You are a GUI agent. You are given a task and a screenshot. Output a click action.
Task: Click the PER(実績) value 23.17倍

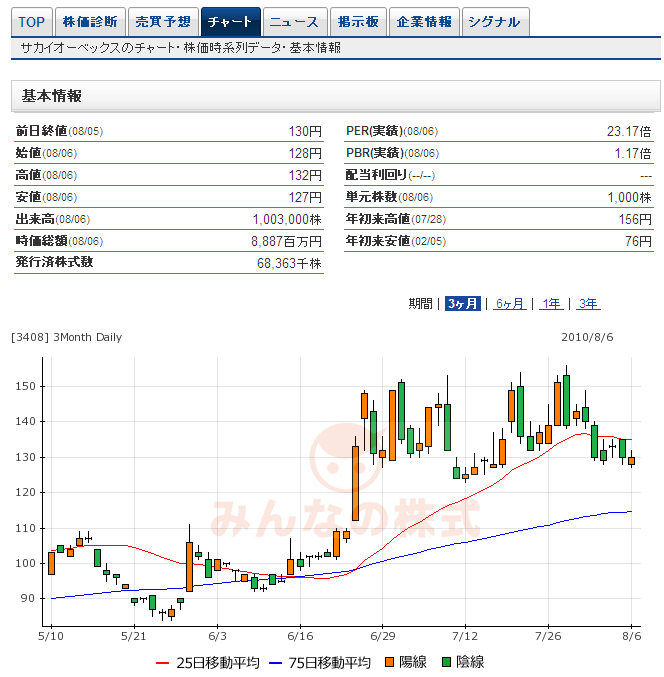pos(629,131)
